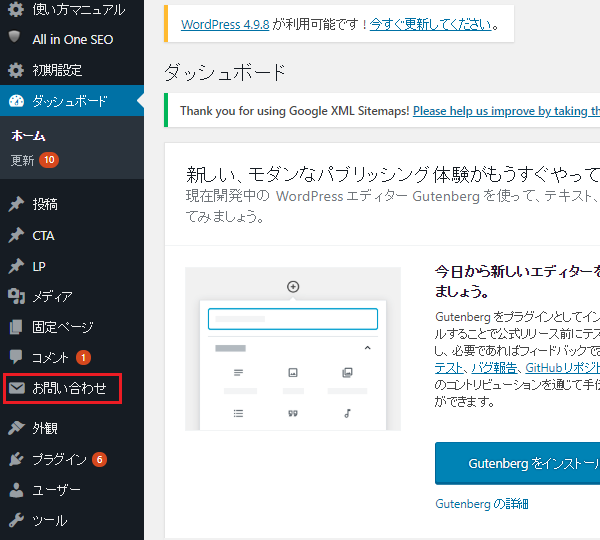Click the quote block icon in preview

293,413
